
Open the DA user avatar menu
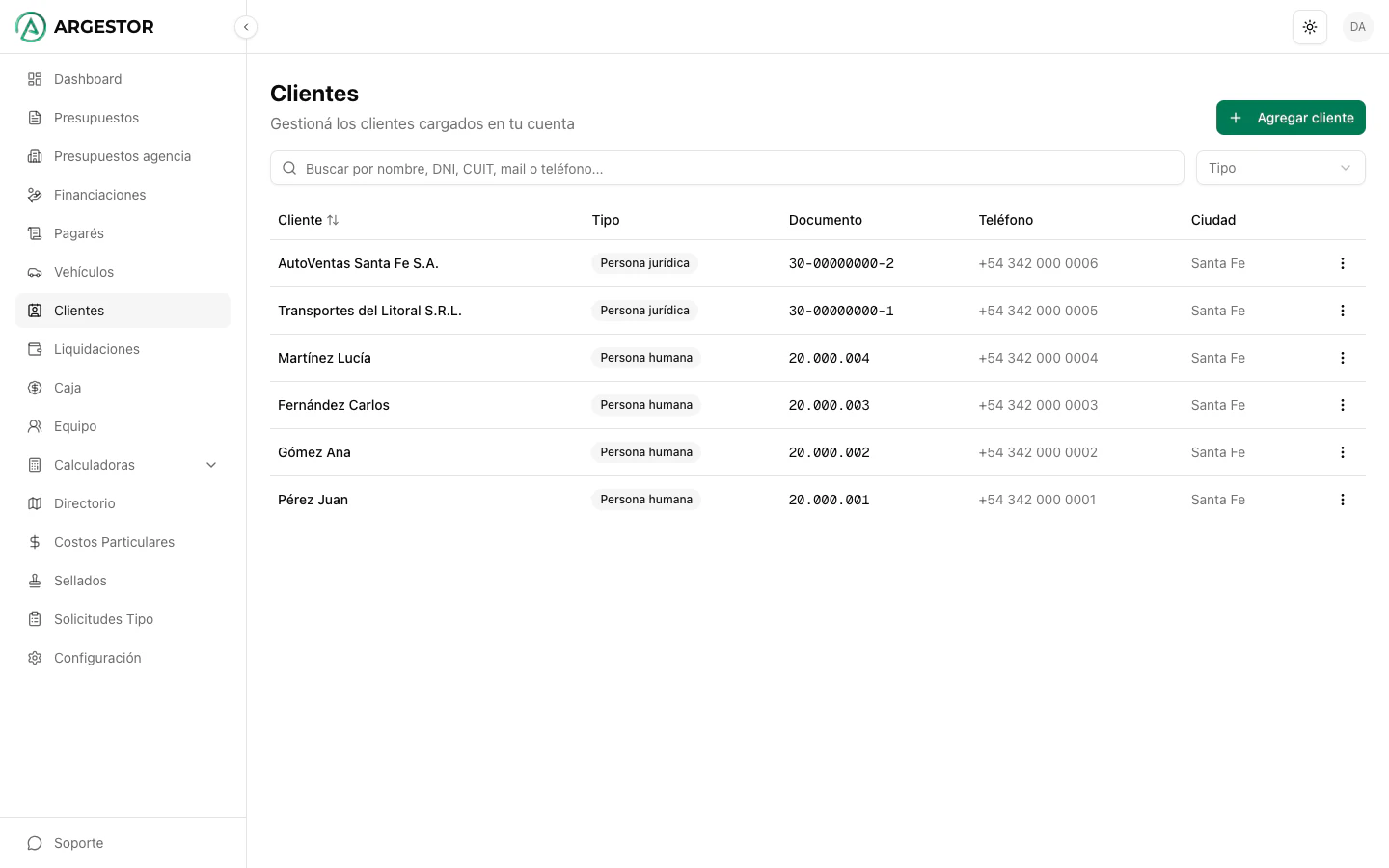[1358, 27]
